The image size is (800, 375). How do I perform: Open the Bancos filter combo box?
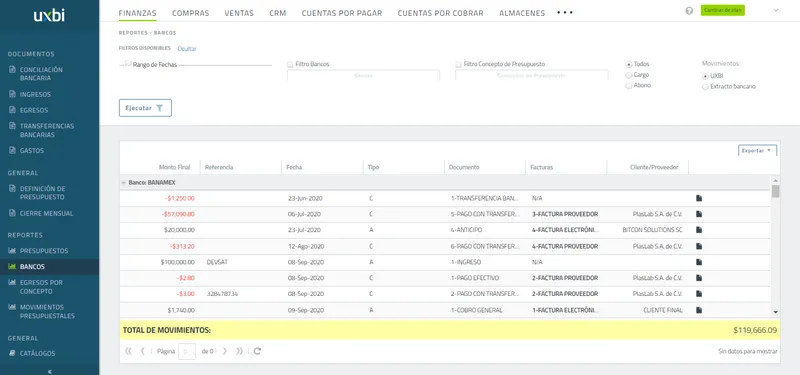tap(363, 75)
